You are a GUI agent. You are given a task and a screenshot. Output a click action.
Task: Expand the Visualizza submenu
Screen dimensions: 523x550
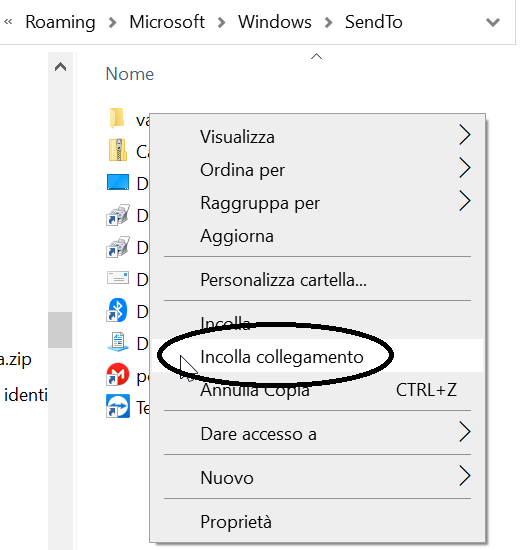[317, 136]
